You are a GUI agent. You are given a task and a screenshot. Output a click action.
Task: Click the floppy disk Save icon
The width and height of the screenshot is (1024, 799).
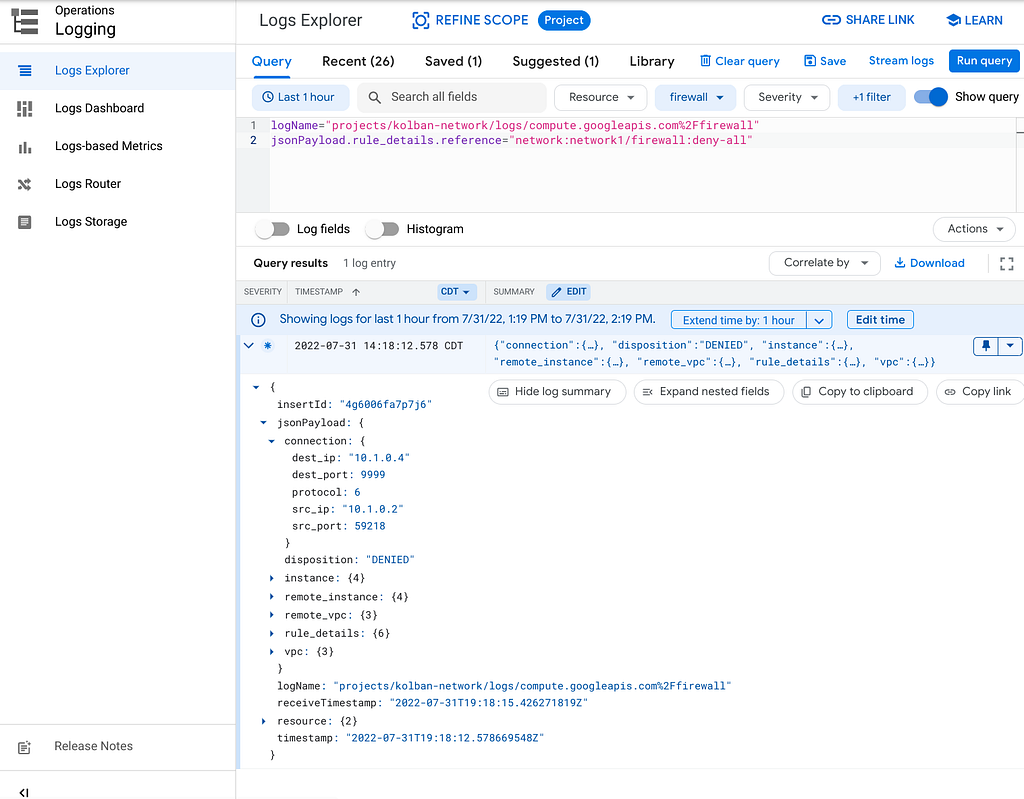tap(810, 61)
